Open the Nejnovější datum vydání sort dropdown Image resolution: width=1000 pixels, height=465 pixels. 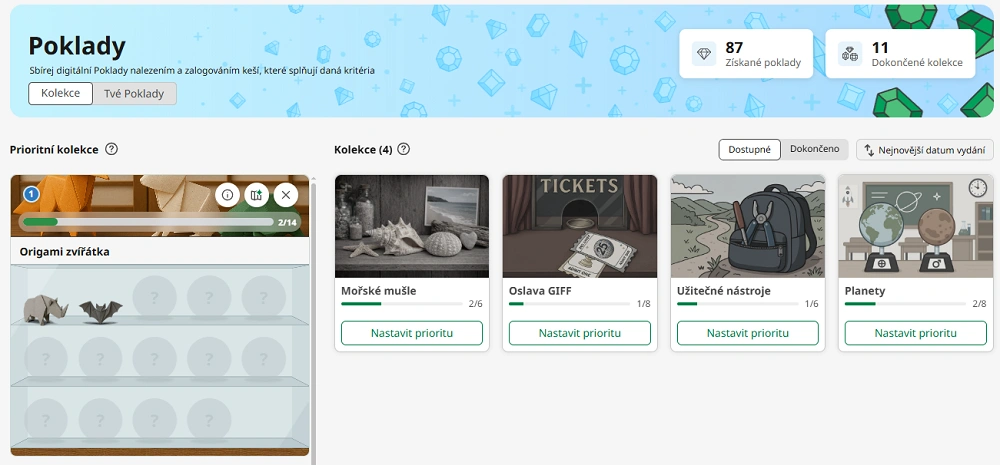[x=925, y=150]
